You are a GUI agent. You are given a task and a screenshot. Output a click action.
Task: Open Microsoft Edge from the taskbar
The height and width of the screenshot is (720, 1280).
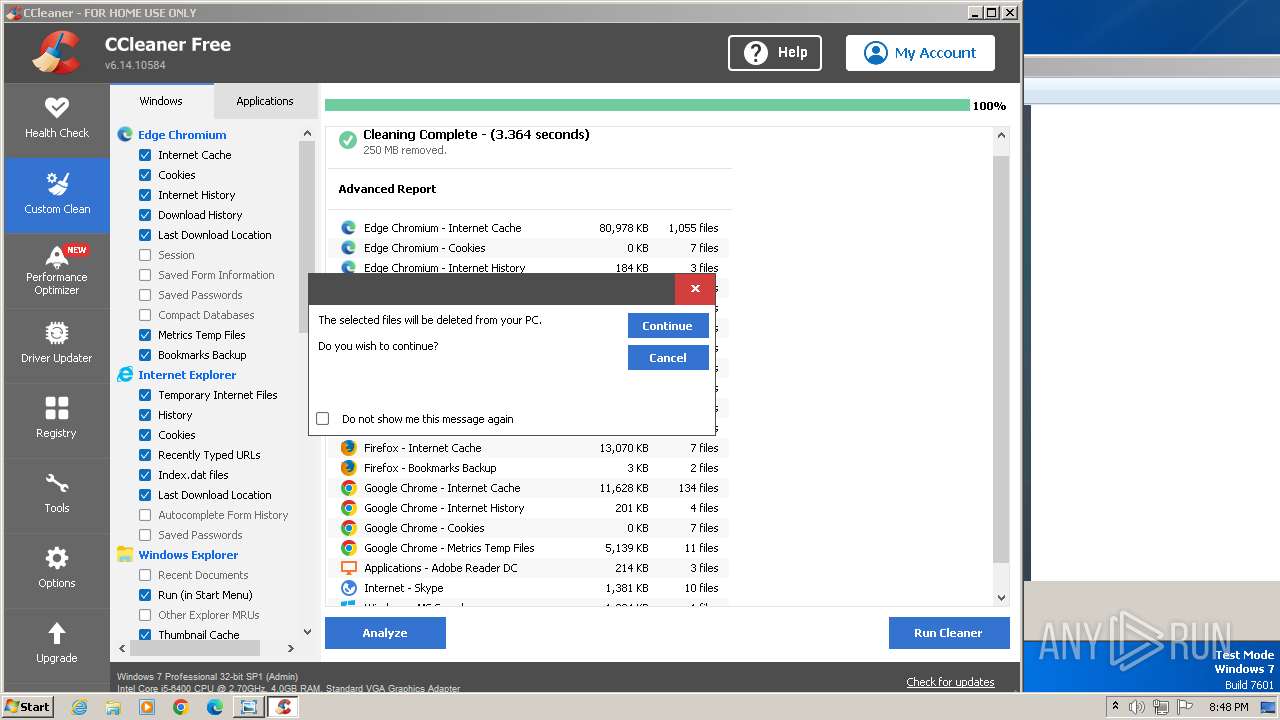coord(214,707)
